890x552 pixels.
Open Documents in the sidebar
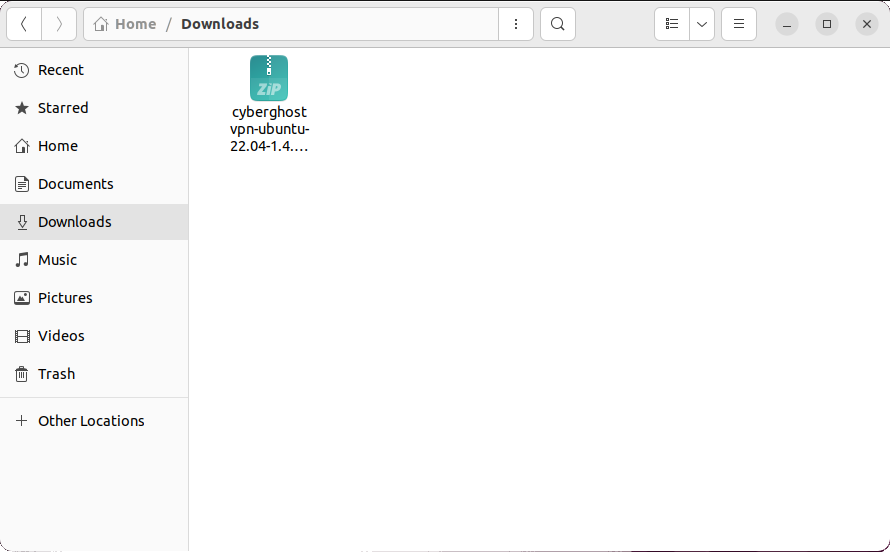[94, 184]
